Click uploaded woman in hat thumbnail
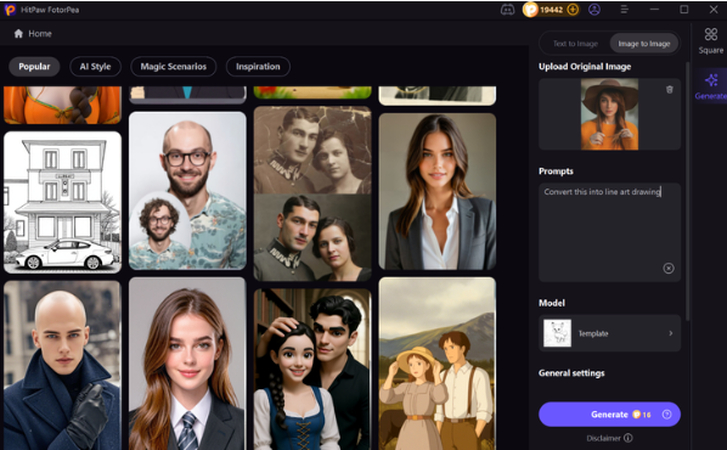This screenshot has width=727, height=450. 609,114
